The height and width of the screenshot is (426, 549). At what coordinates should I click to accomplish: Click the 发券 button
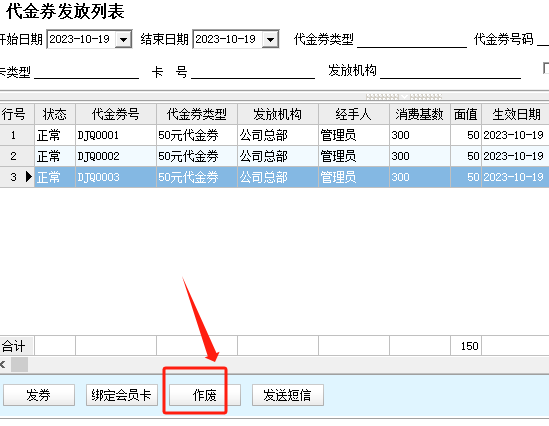pyautogui.click(x=39, y=395)
